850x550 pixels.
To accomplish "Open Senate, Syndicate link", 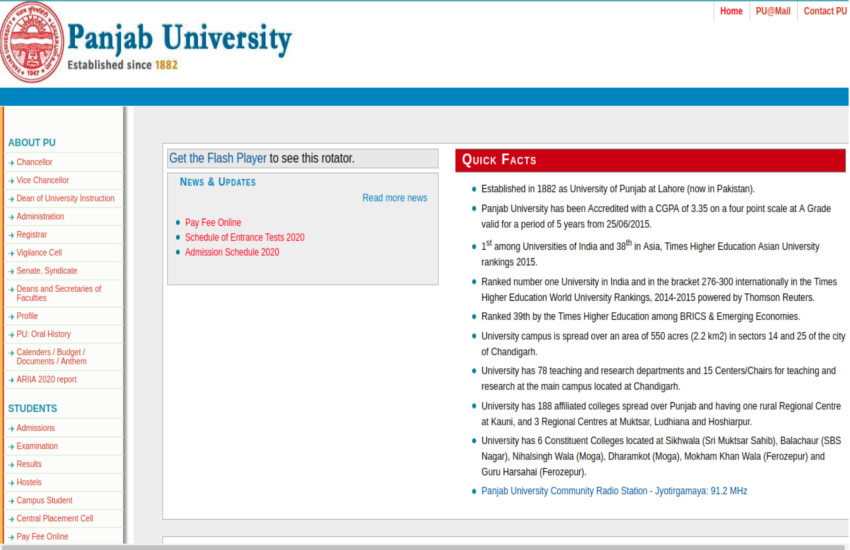I will 46,271.
